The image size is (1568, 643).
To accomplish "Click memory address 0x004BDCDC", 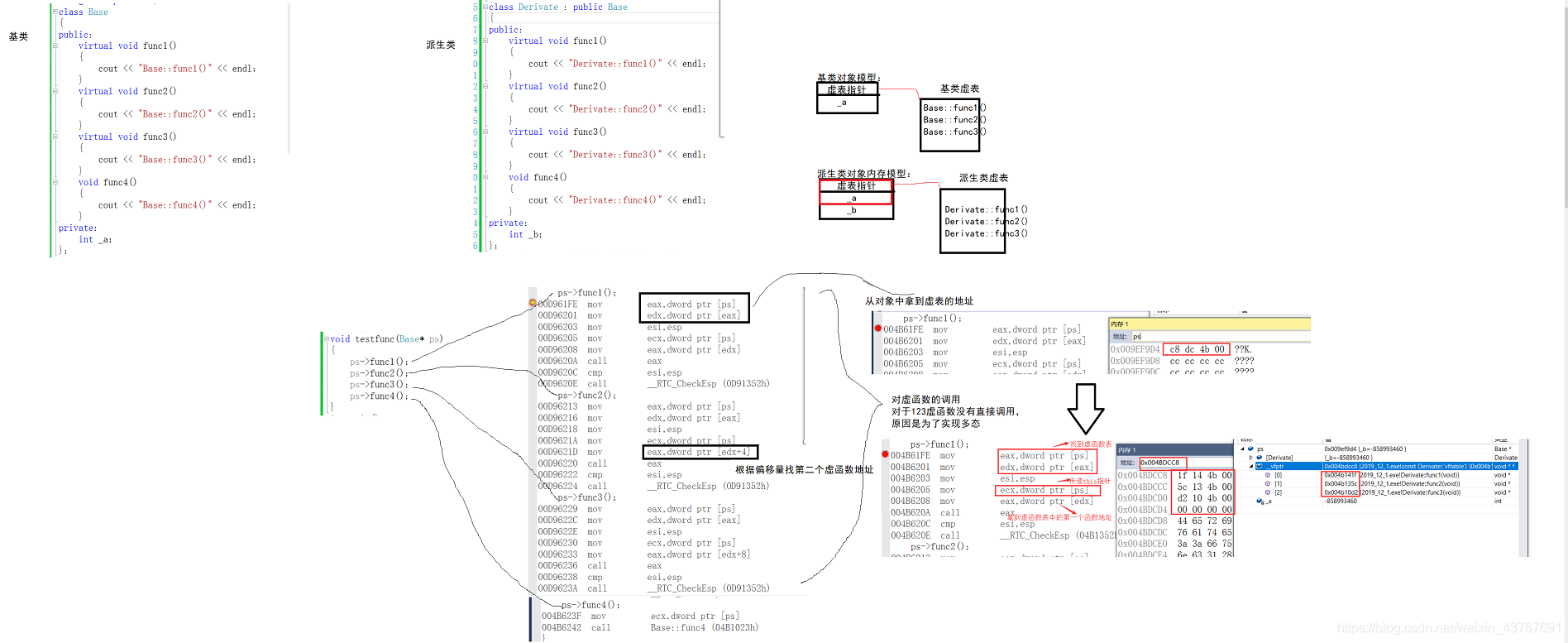I will [1142, 532].
